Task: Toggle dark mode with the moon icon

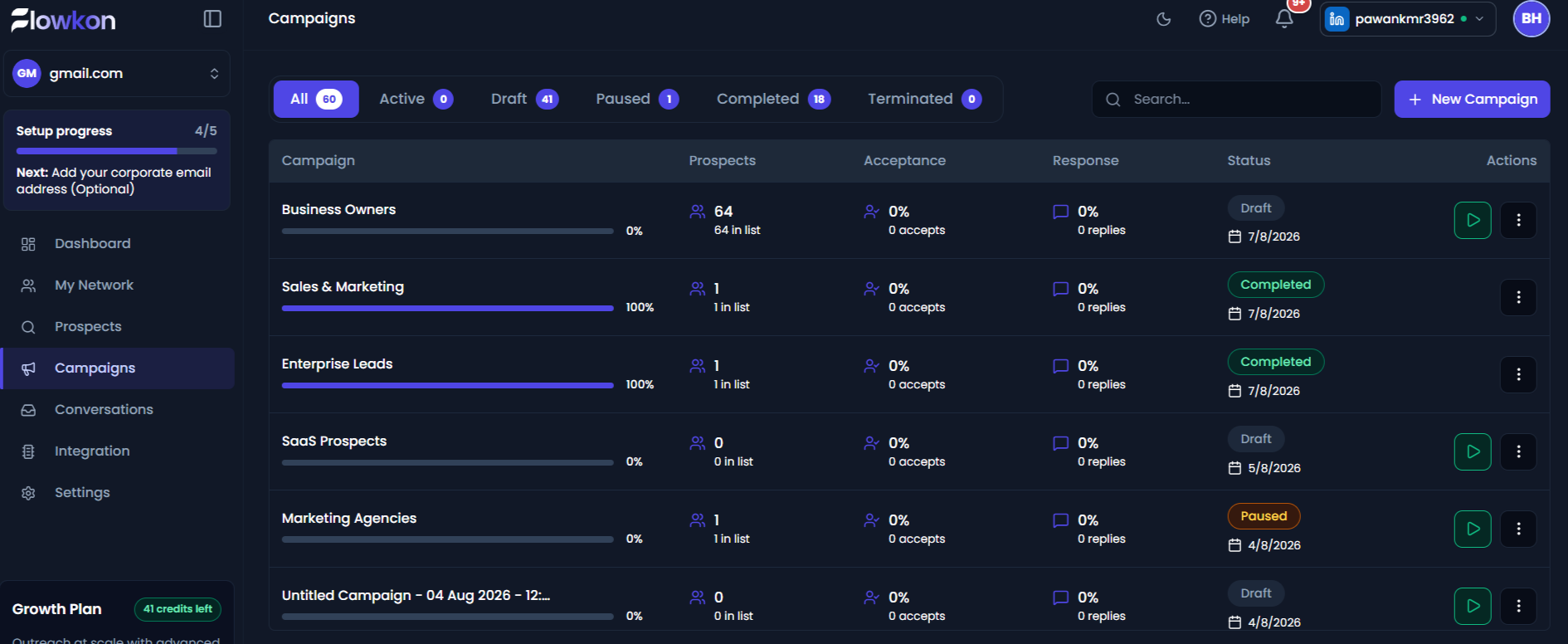Action: (1164, 19)
